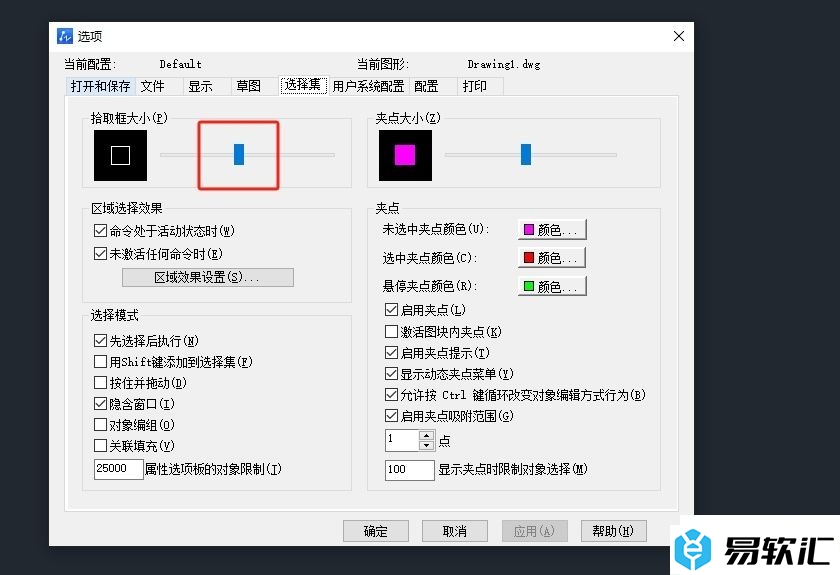The image size is (840, 575).
Task: Click the grip size magenta preview
Action: [x=405, y=155]
